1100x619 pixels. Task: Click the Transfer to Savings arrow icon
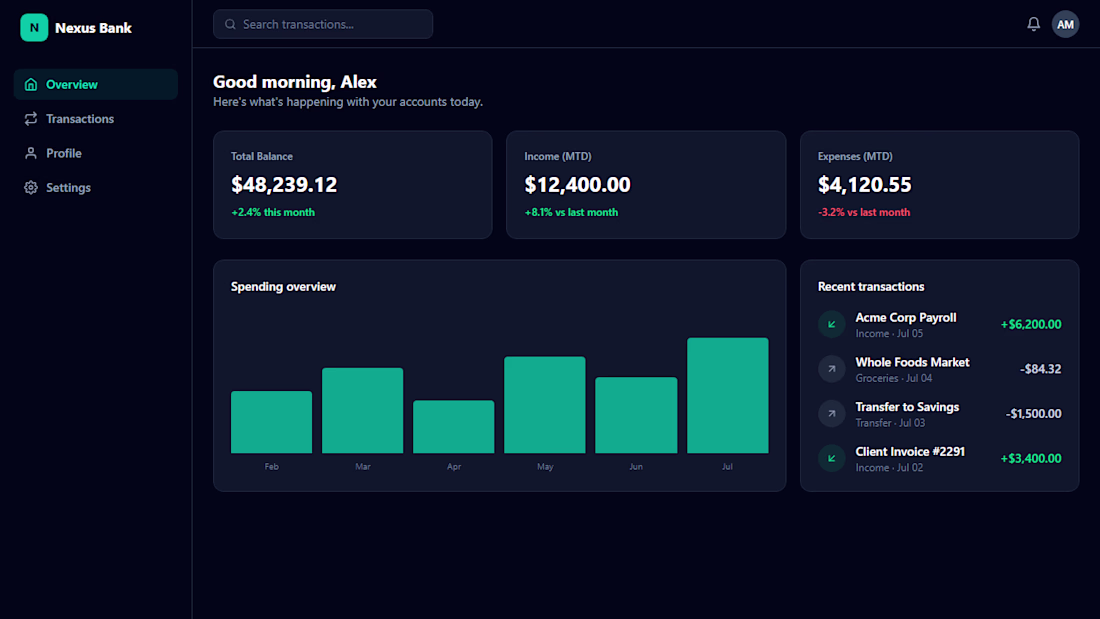click(831, 413)
